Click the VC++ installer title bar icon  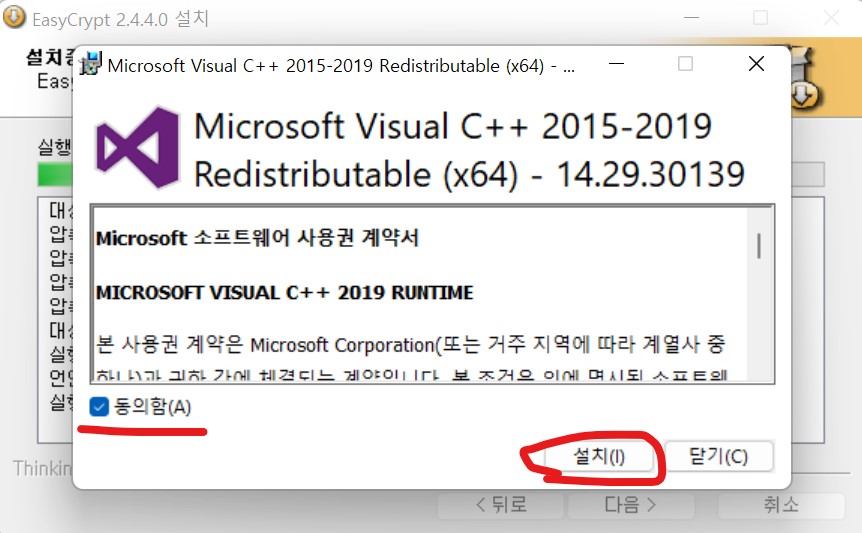tap(91, 64)
